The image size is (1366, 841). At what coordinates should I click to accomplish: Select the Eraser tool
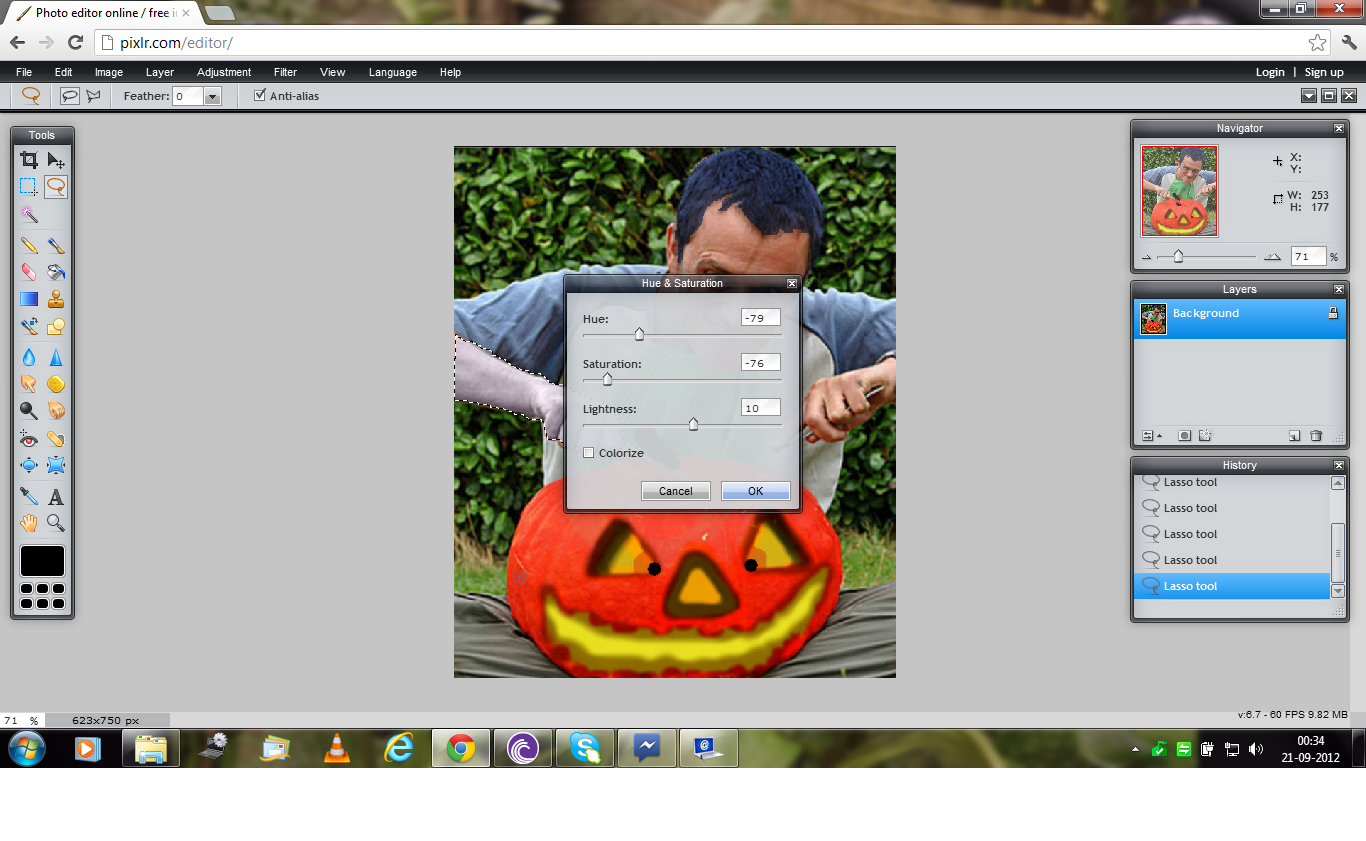(29, 272)
